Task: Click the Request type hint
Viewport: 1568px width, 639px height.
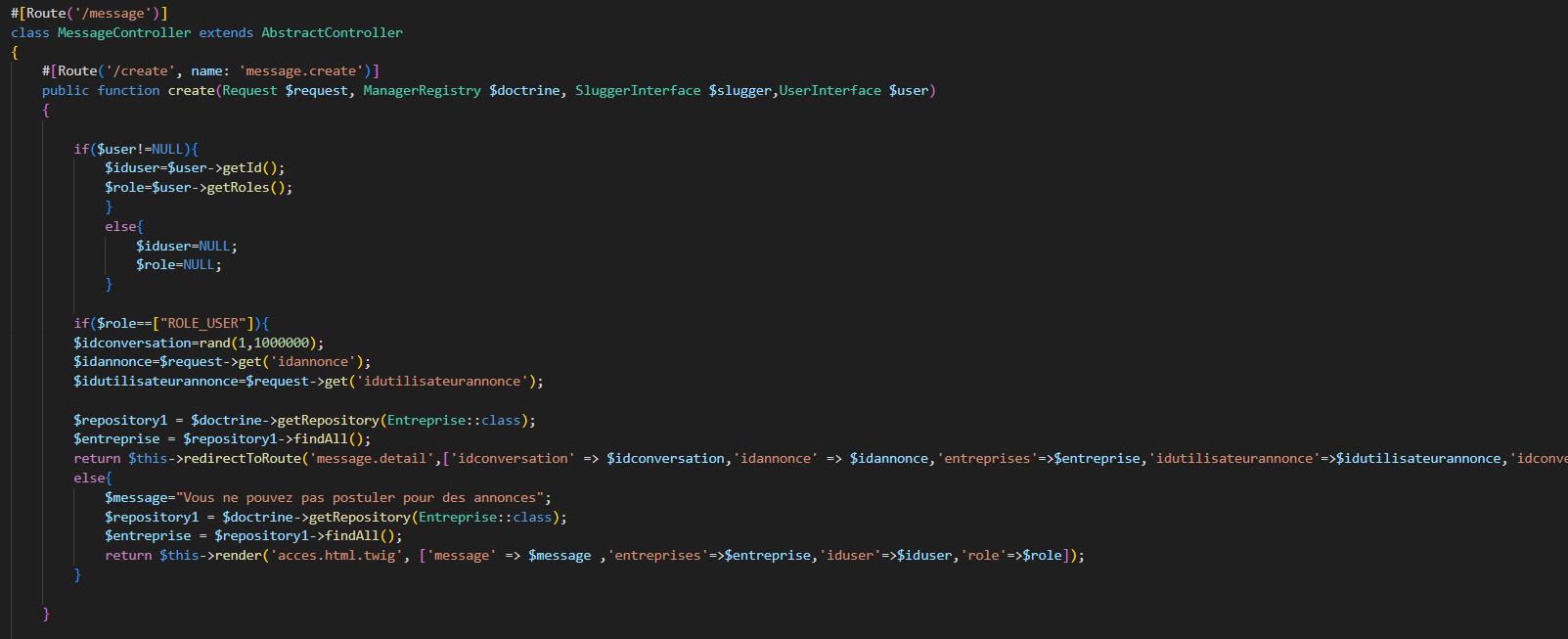Action: click(x=249, y=90)
